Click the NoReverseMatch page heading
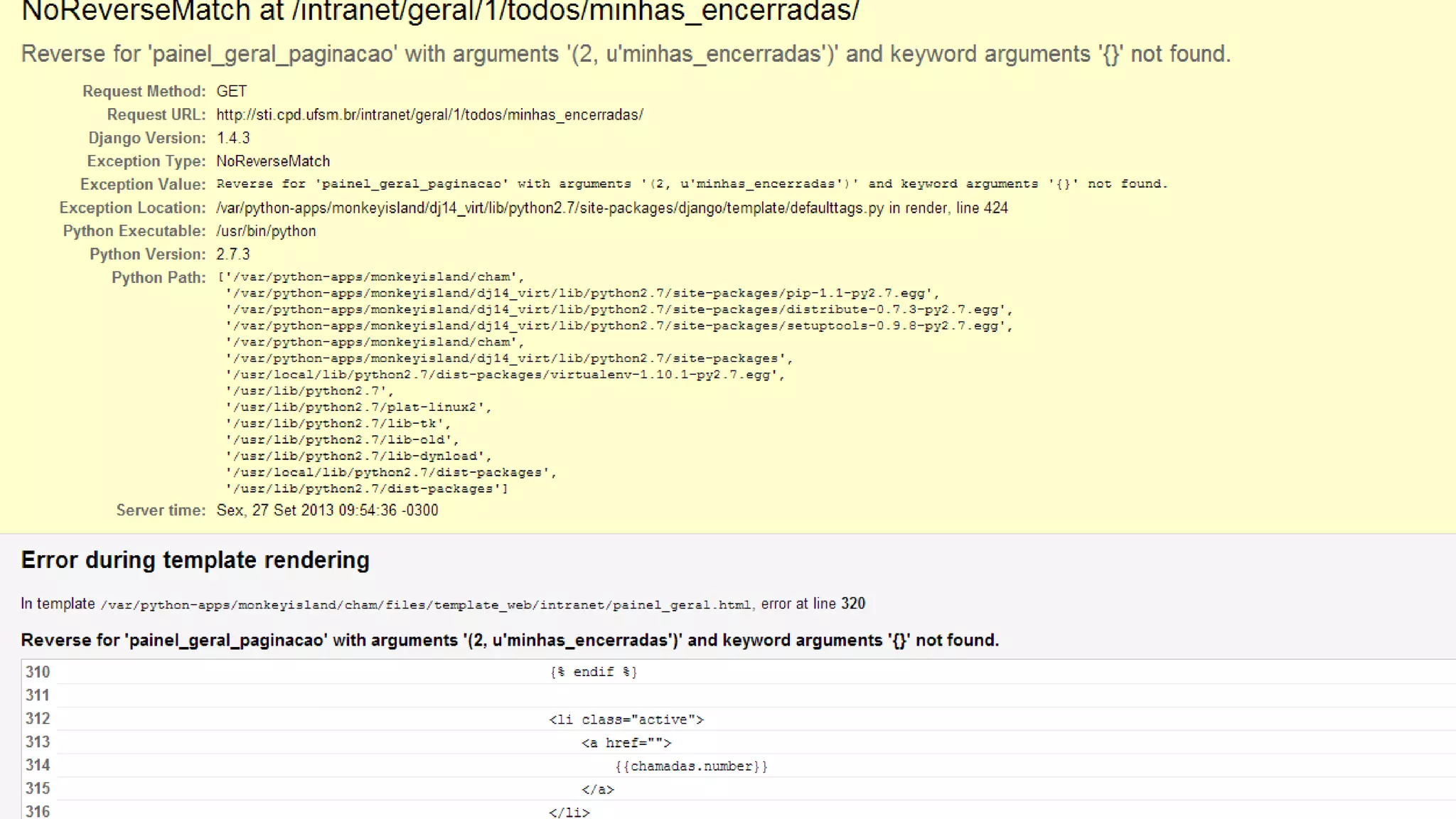The width and height of the screenshot is (1456, 819). [x=439, y=11]
